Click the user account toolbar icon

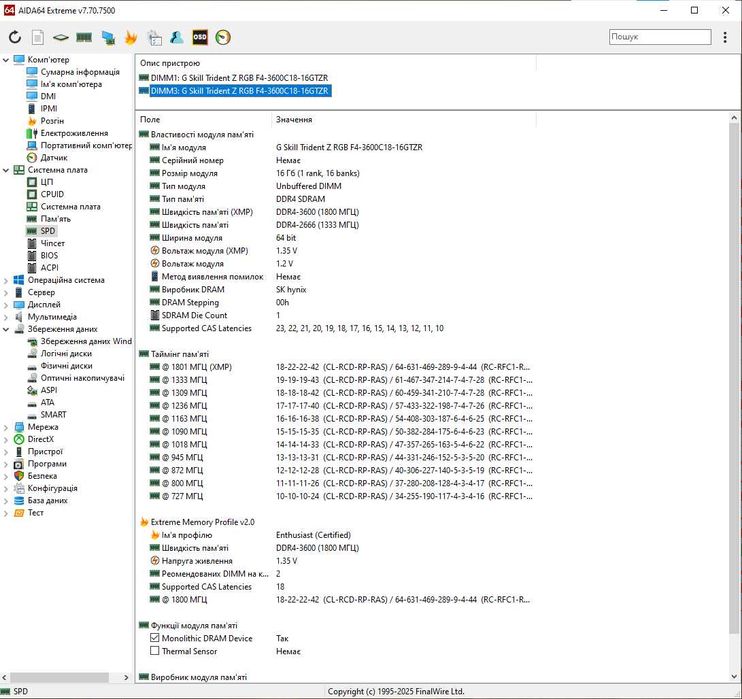click(x=177, y=37)
